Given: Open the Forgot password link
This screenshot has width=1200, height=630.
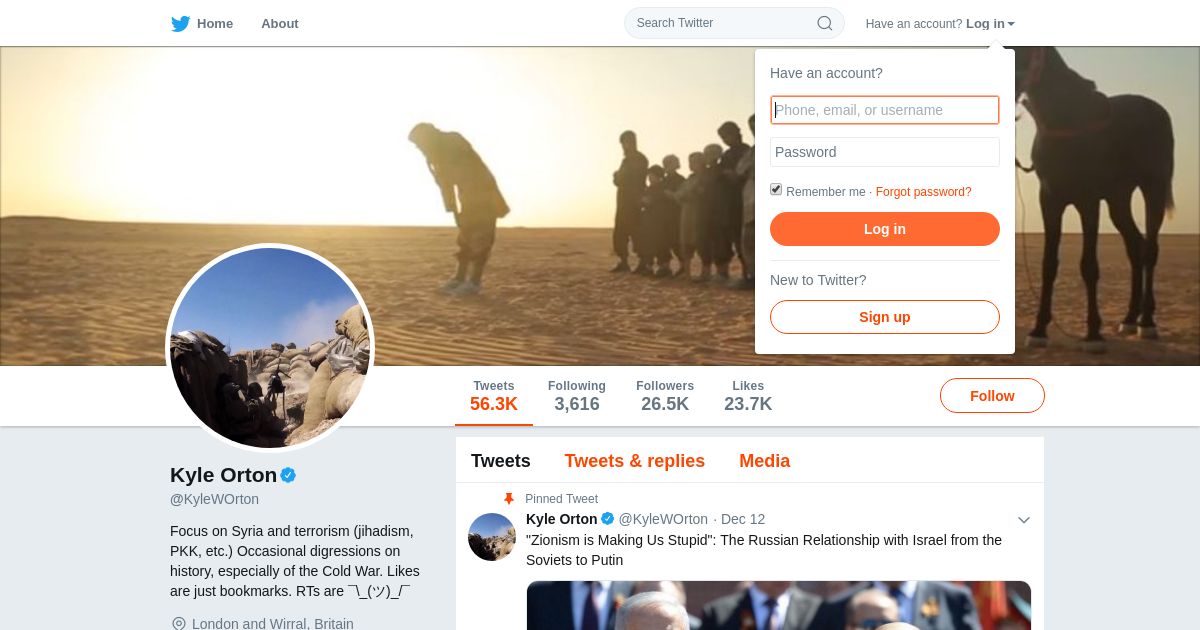Looking at the screenshot, I should point(924,192).
